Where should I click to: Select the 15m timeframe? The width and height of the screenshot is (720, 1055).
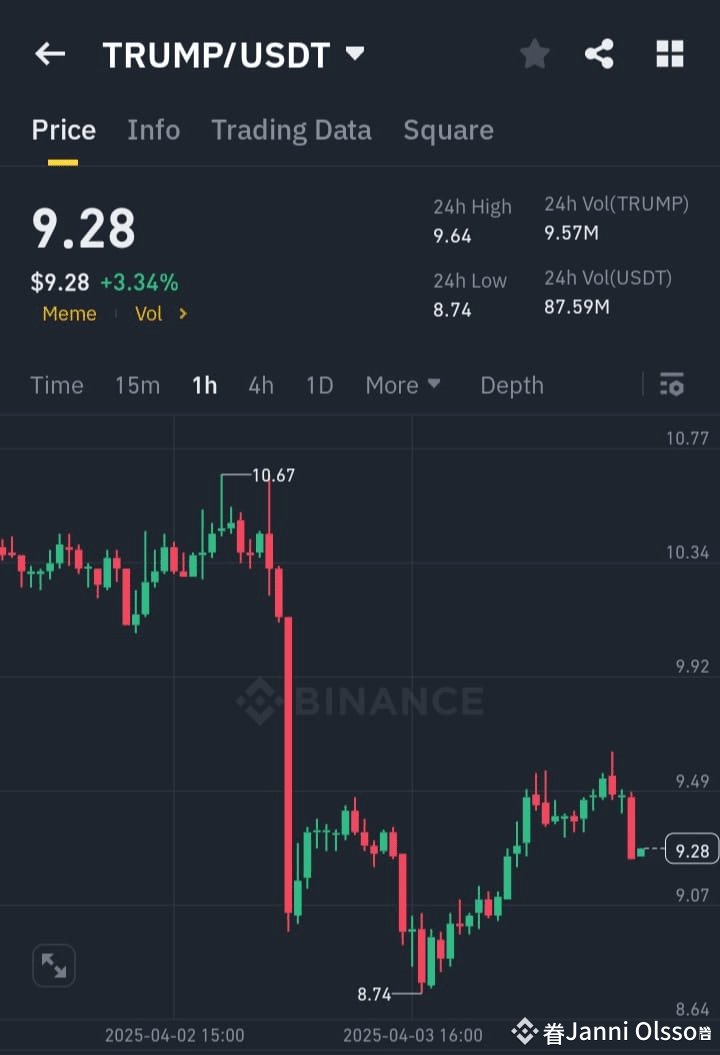coord(137,385)
